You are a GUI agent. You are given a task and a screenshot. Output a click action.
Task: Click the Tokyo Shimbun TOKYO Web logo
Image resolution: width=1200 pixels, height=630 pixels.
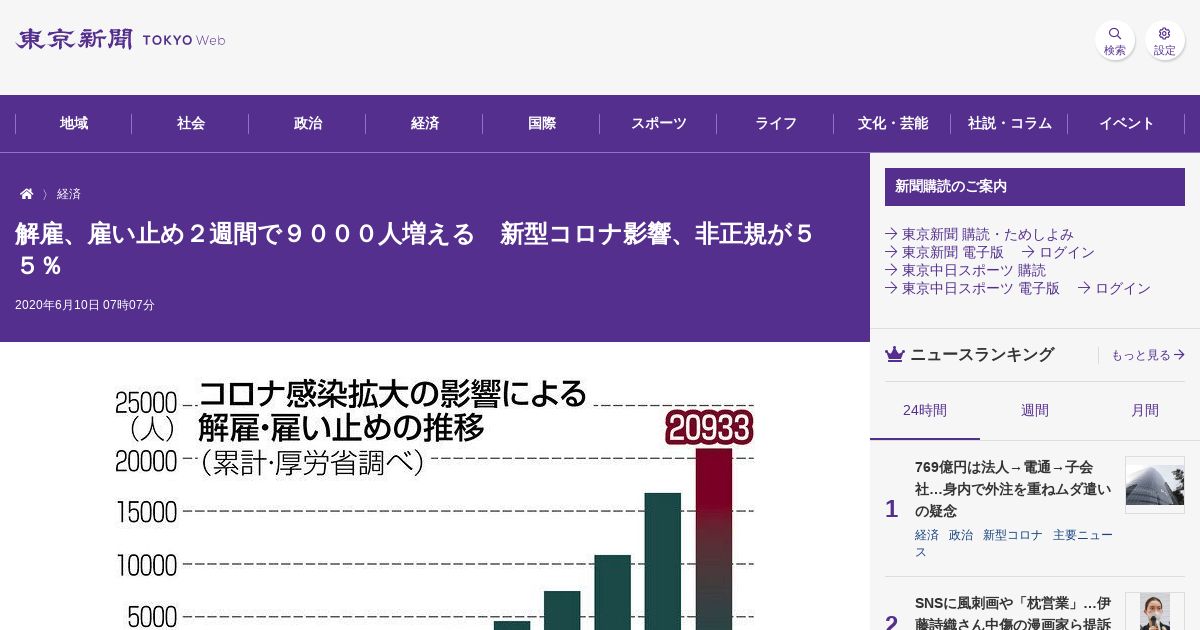pyautogui.click(x=121, y=40)
